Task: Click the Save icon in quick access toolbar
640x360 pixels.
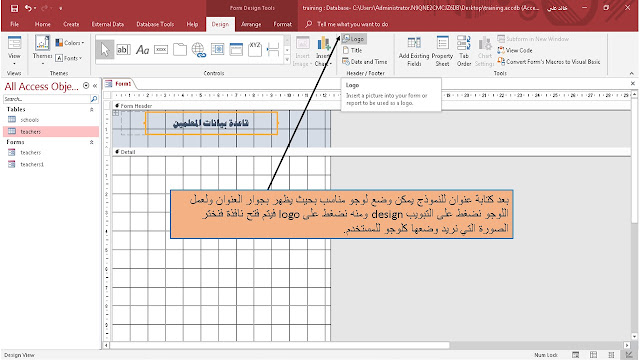Action: coord(14,8)
